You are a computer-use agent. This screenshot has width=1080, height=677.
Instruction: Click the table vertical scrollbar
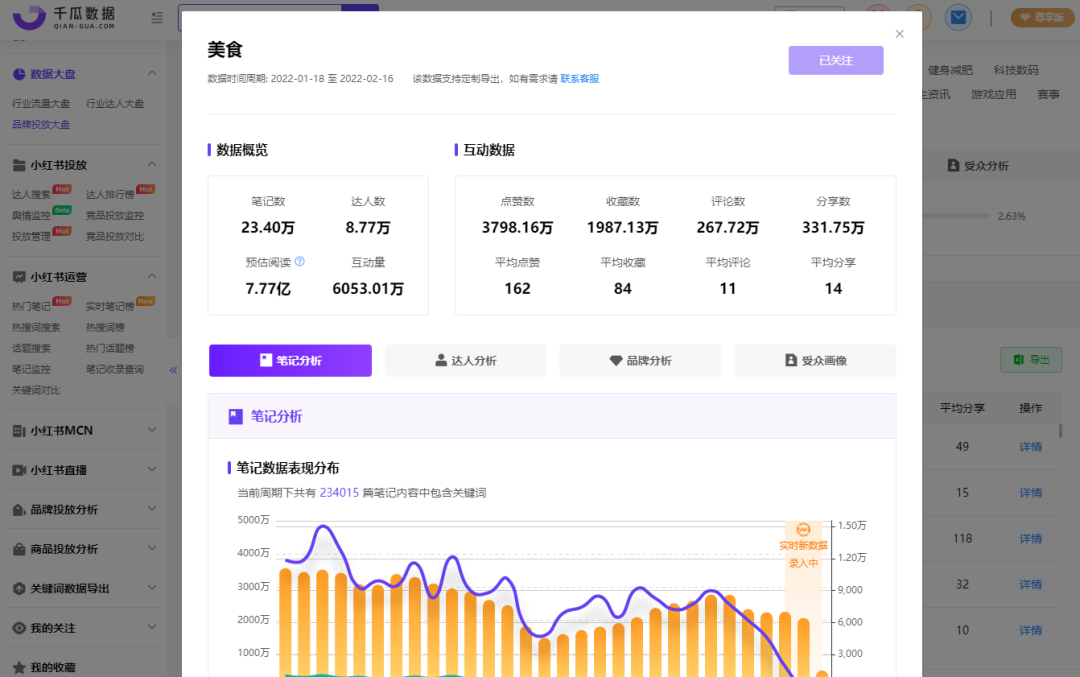point(1061,430)
